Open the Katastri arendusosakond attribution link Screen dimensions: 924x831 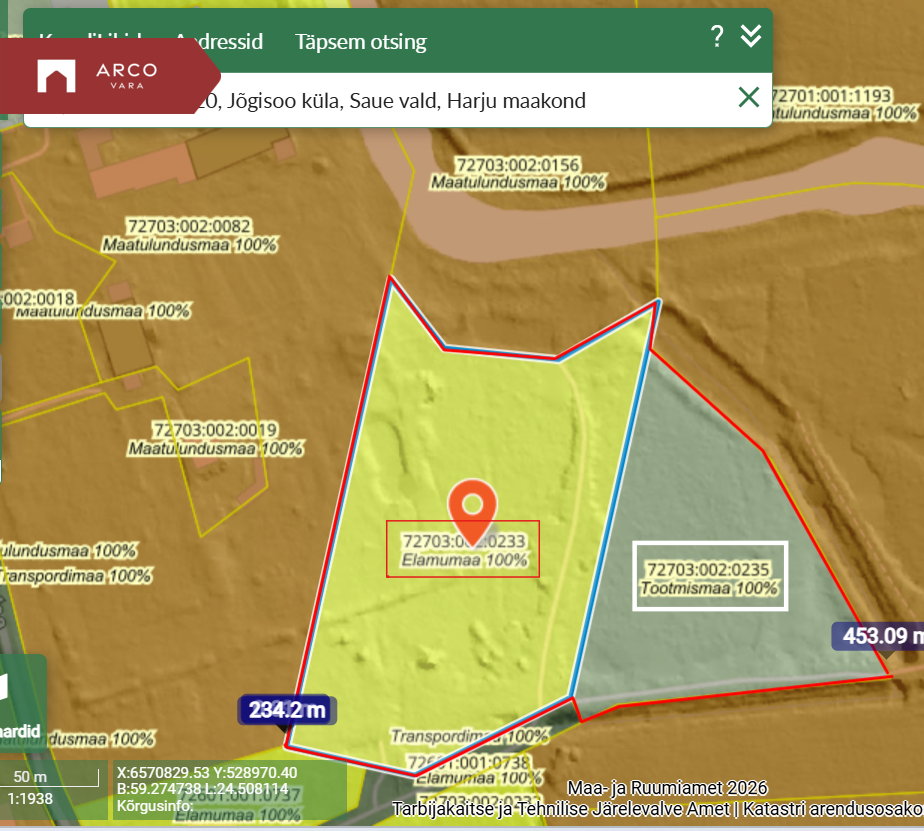click(x=833, y=809)
